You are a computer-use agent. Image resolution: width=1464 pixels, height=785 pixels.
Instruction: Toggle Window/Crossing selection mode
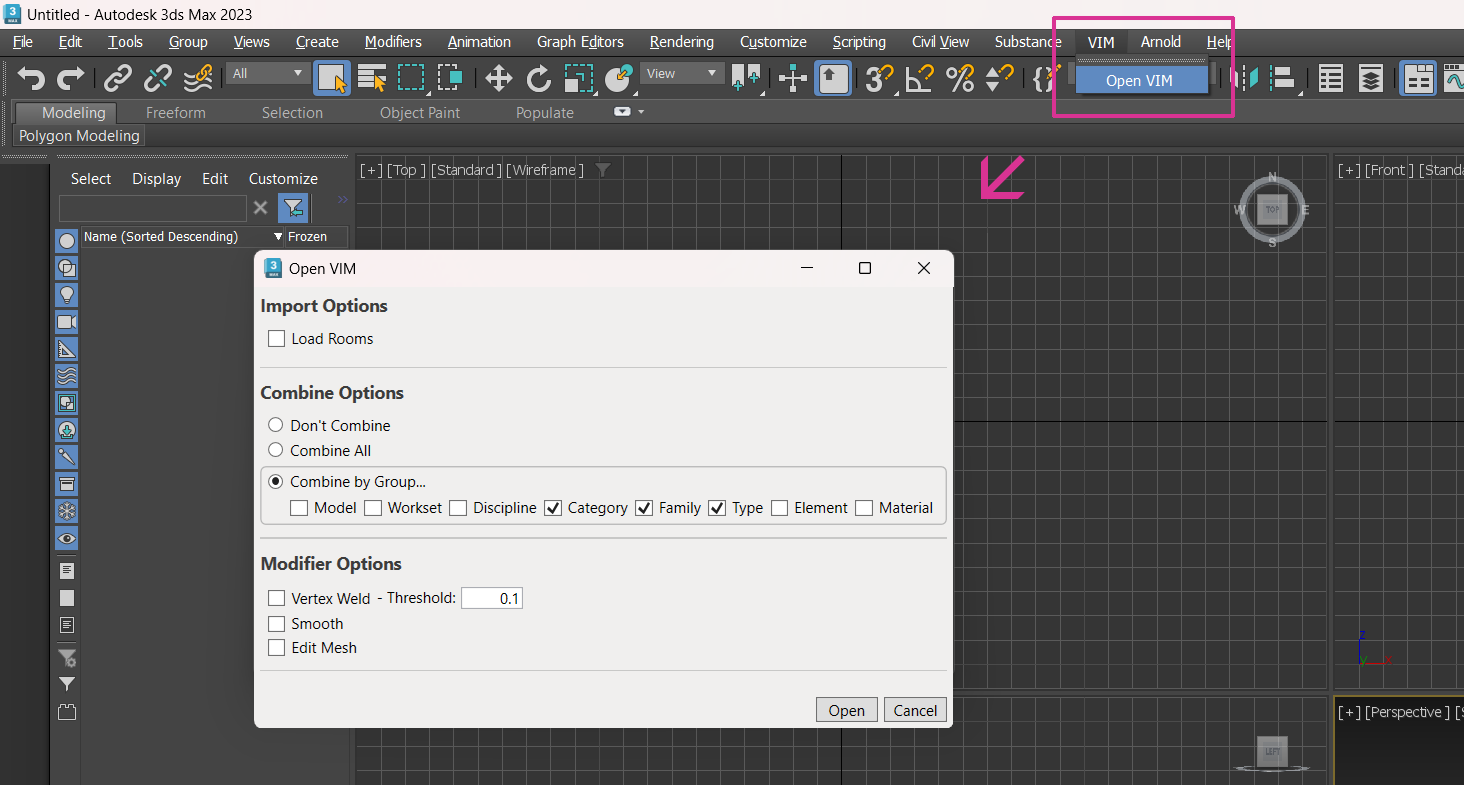(450, 78)
